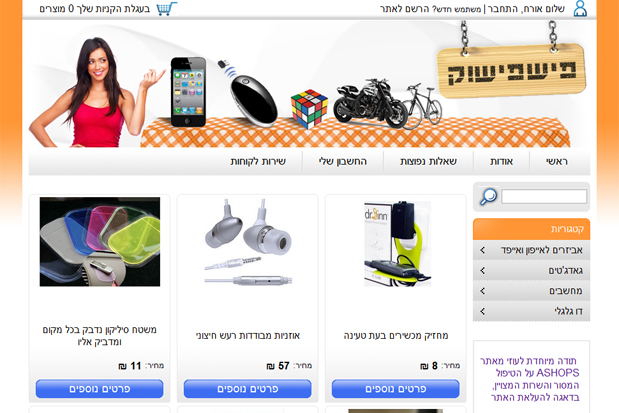The image size is (619, 413).
Task: Click the search text field
Action: pyautogui.click(x=544, y=197)
